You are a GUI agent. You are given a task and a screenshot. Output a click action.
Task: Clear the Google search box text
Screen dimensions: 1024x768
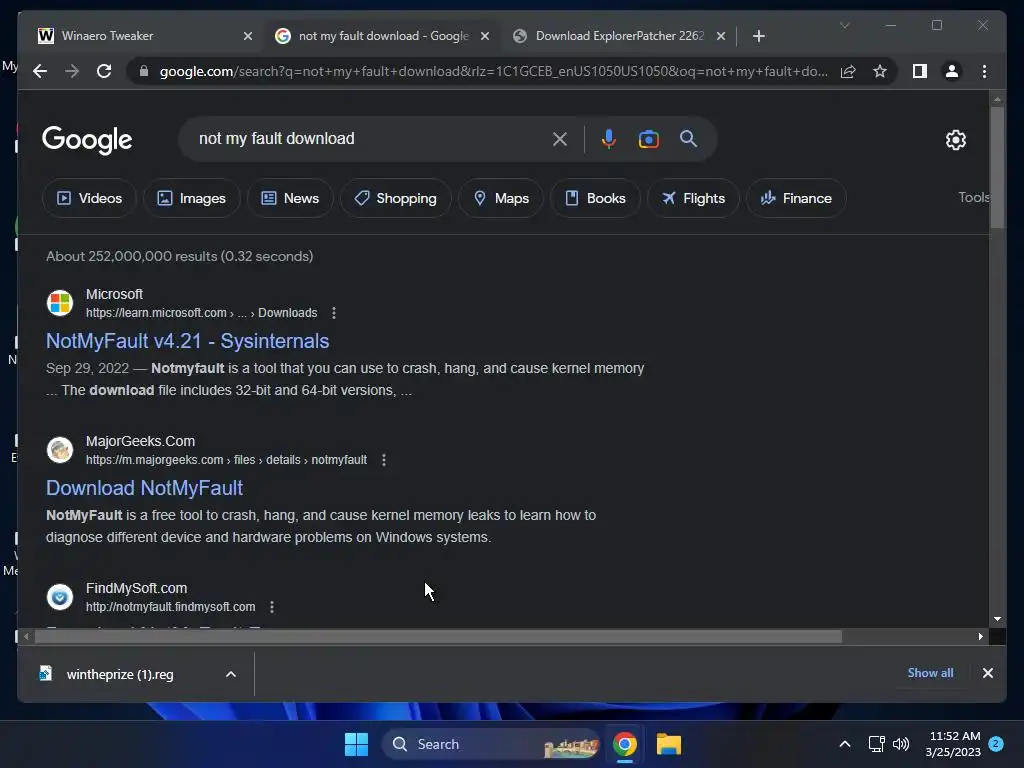[x=560, y=139]
